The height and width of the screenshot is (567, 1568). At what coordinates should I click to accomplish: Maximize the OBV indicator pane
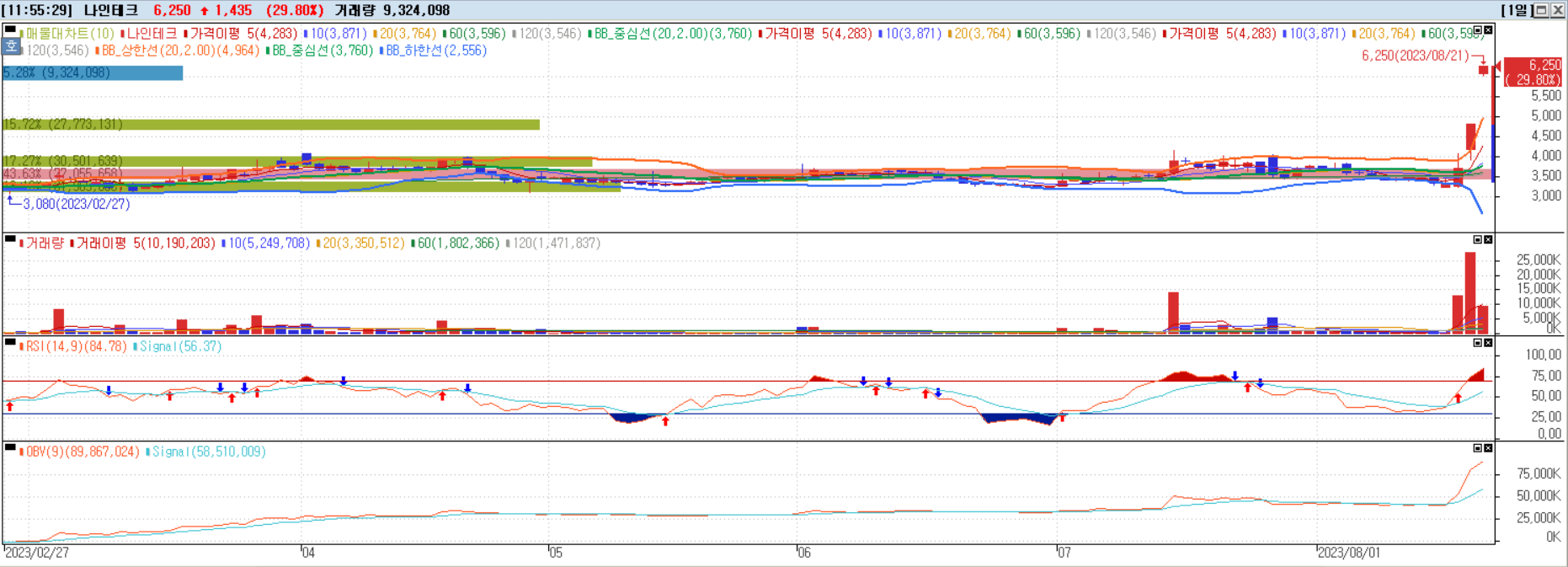(x=1477, y=448)
